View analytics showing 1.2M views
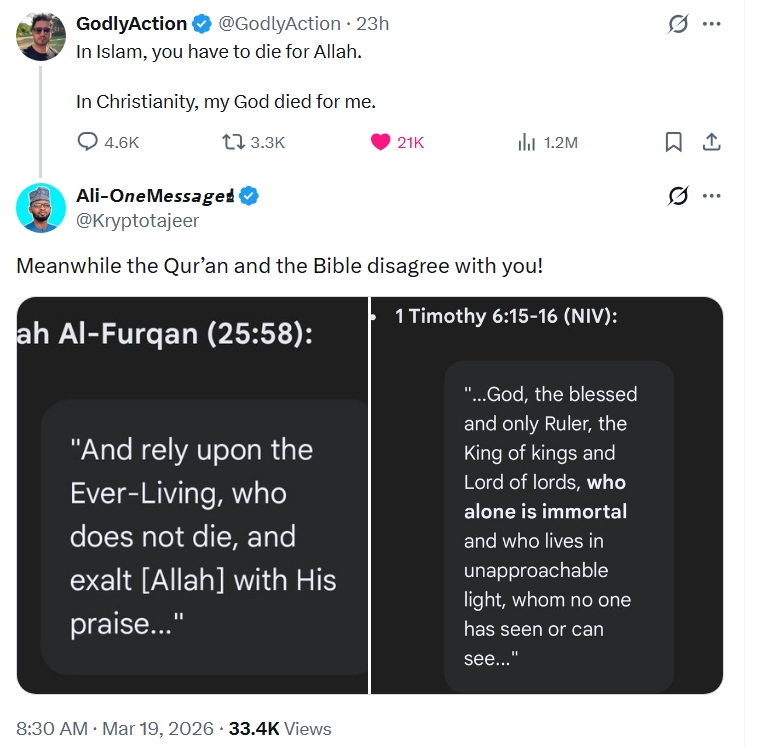Viewport: 770px width, 746px height. (x=548, y=142)
